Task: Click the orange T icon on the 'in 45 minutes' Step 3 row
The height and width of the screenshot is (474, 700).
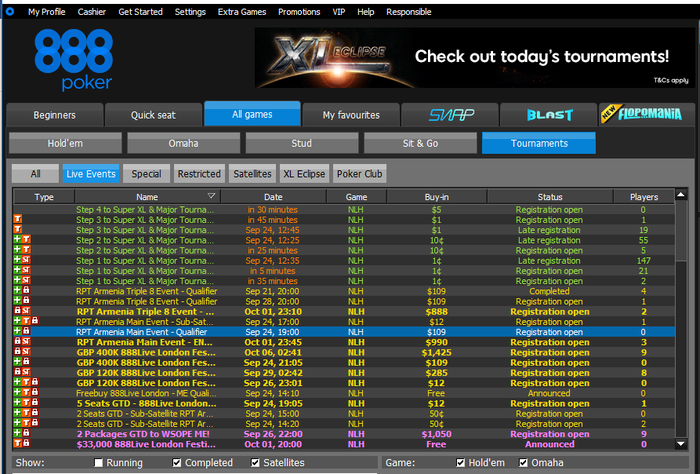Action: click(17, 219)
